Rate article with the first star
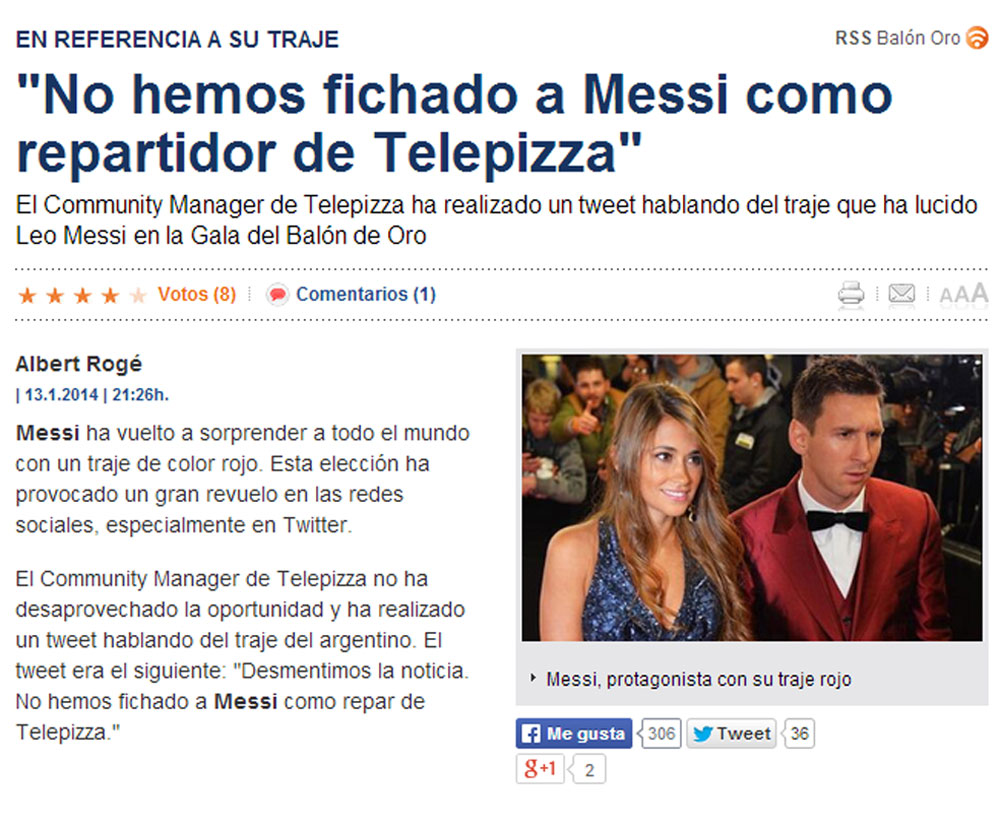The image size is (1000, 827). click(27, 295)
